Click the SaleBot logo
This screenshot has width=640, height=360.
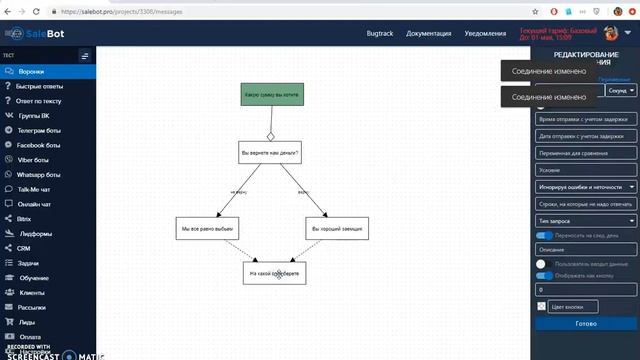click(x=35, y=33)
